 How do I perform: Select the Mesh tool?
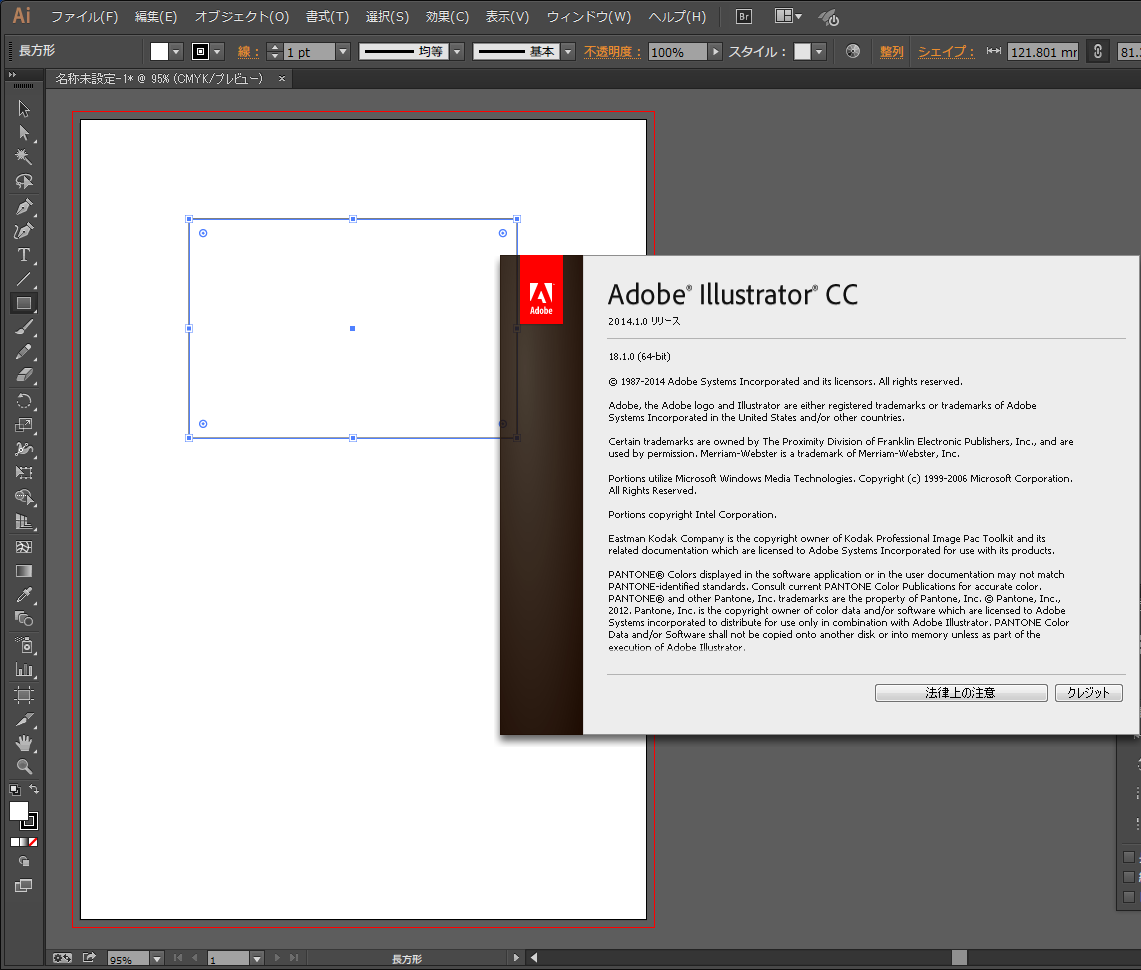click(x=23, y=546)
